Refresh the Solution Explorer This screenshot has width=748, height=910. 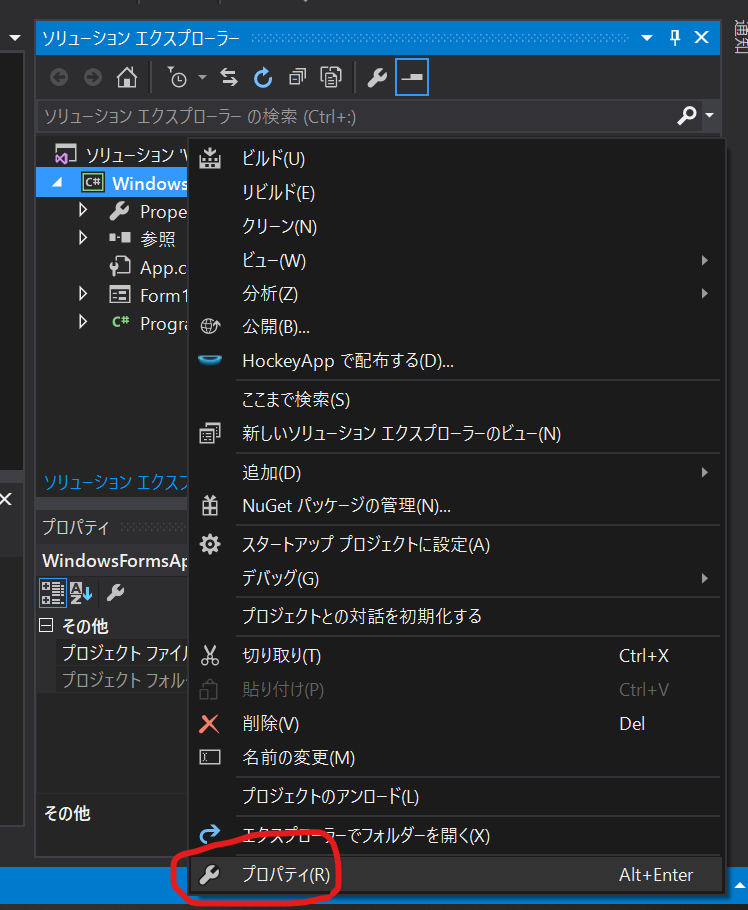click(263, 77)
